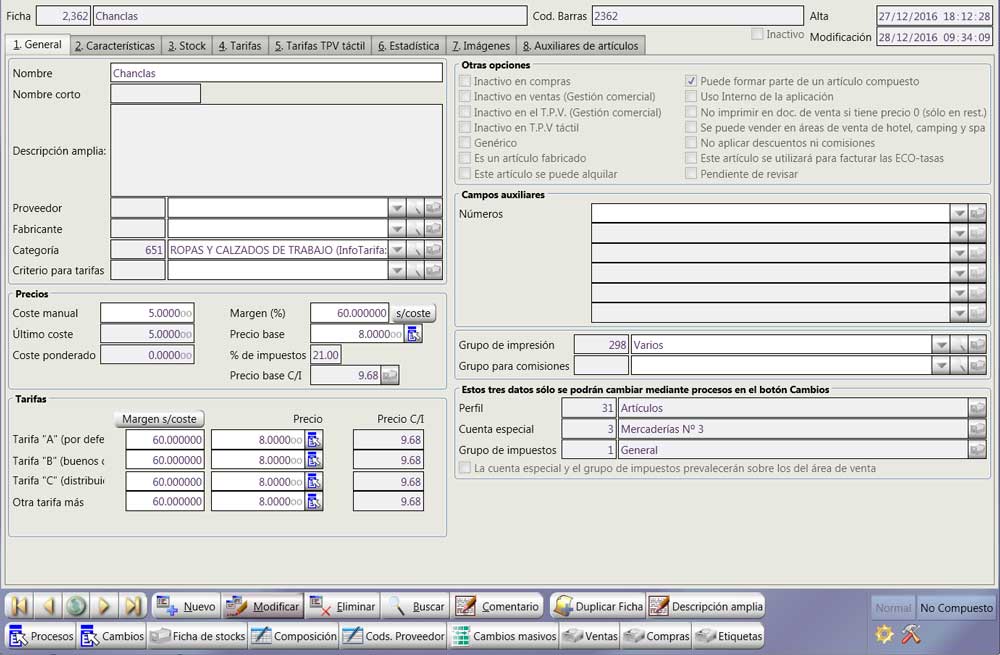Open record card icon for Cuenta especial
Viewport: 1000px width, 655px height.
(x=977, y=429)
